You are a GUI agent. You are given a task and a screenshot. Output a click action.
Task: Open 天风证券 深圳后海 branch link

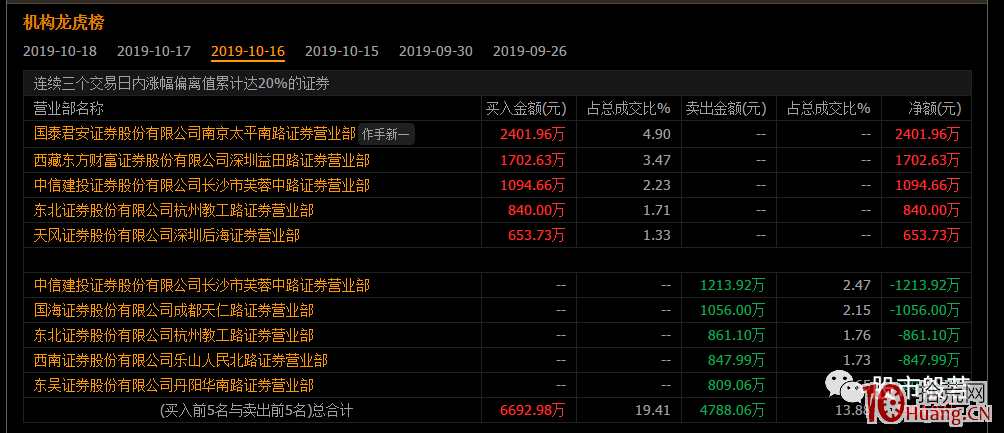166,236
